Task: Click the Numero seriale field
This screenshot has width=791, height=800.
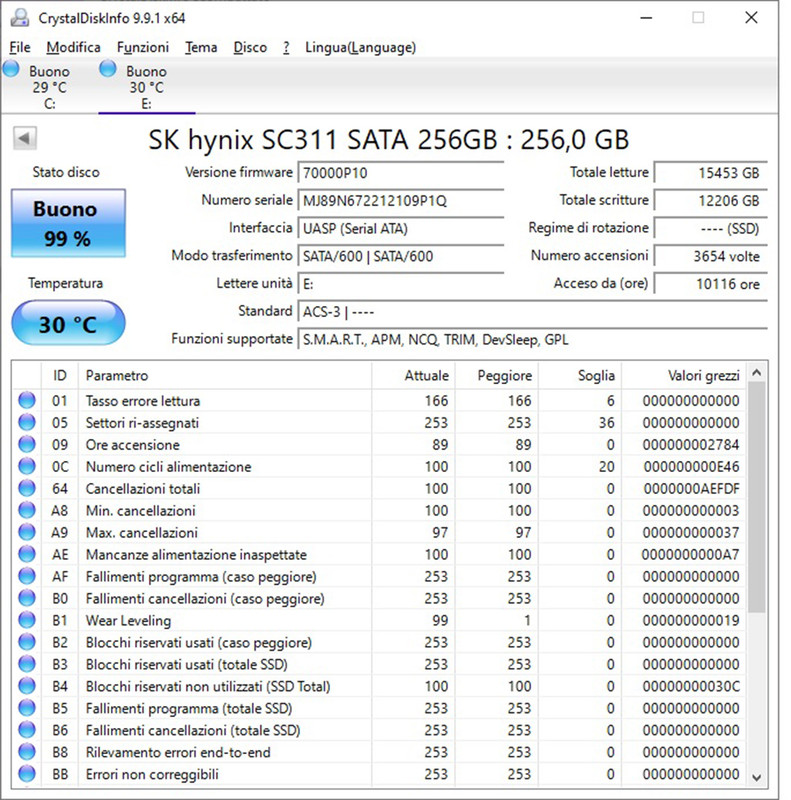Action: [x=401, y=201]
